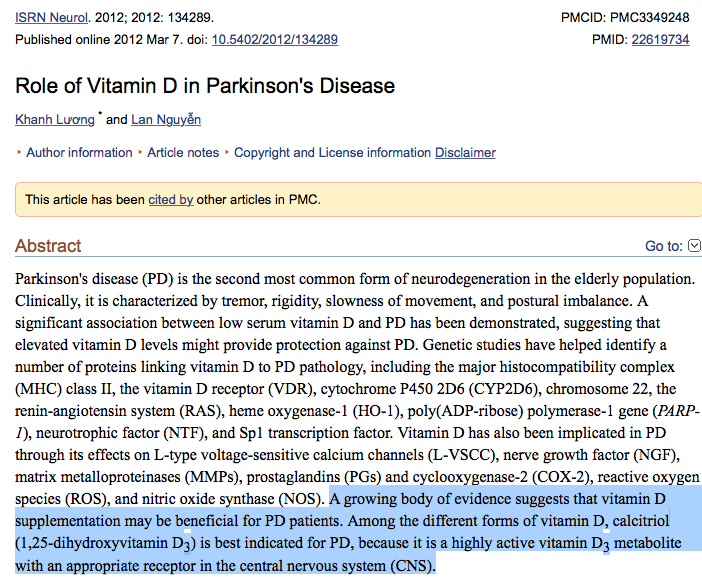Open the Disclaimer link
The height and width of the screenshot is (581, 702).
tap(465, 153)
